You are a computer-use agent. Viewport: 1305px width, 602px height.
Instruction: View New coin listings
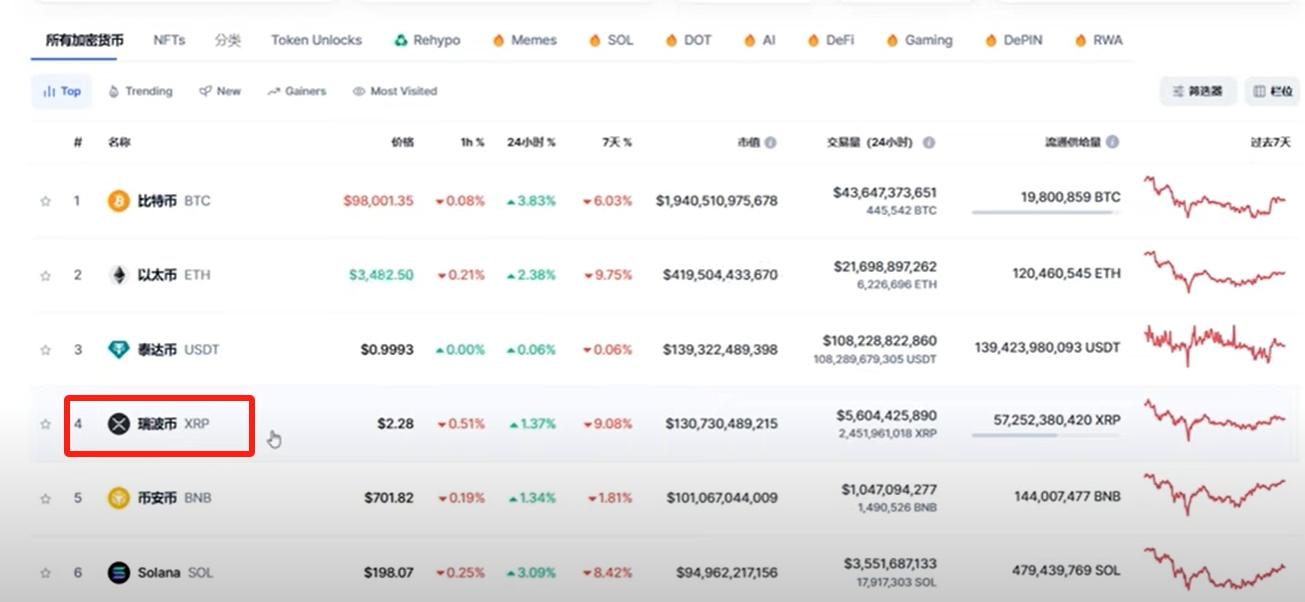220,91
